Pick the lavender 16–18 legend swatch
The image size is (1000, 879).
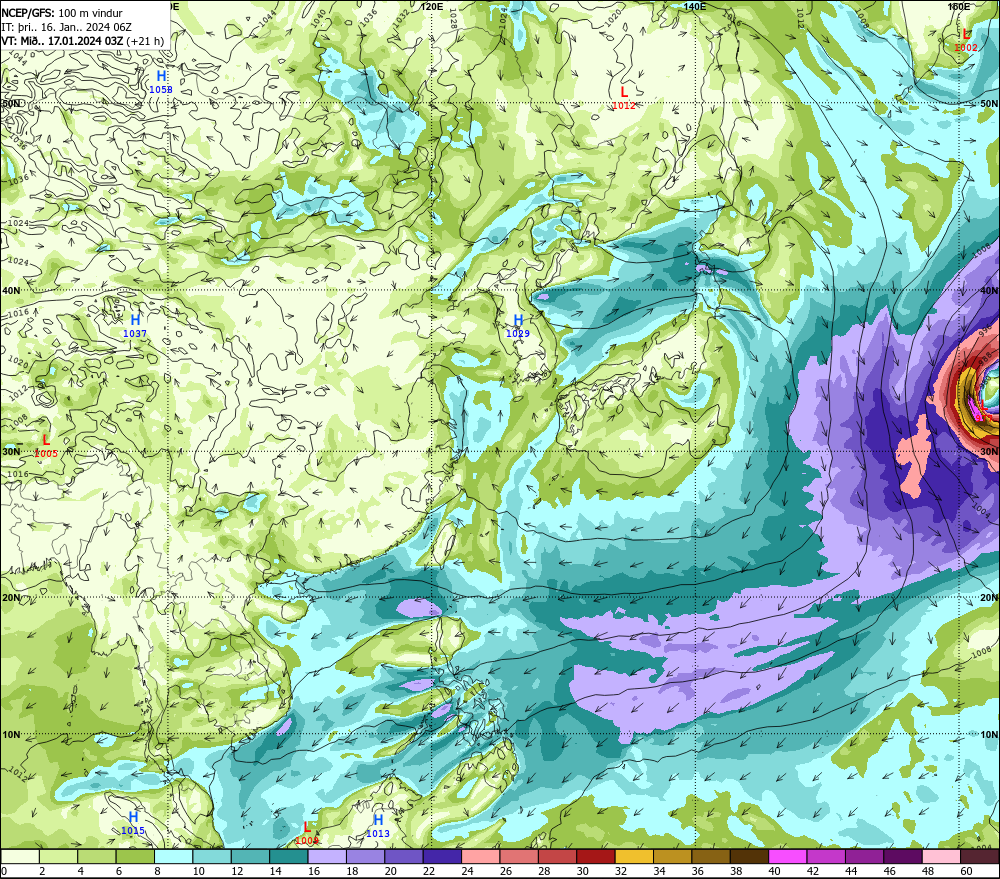[x=327, y=856]
